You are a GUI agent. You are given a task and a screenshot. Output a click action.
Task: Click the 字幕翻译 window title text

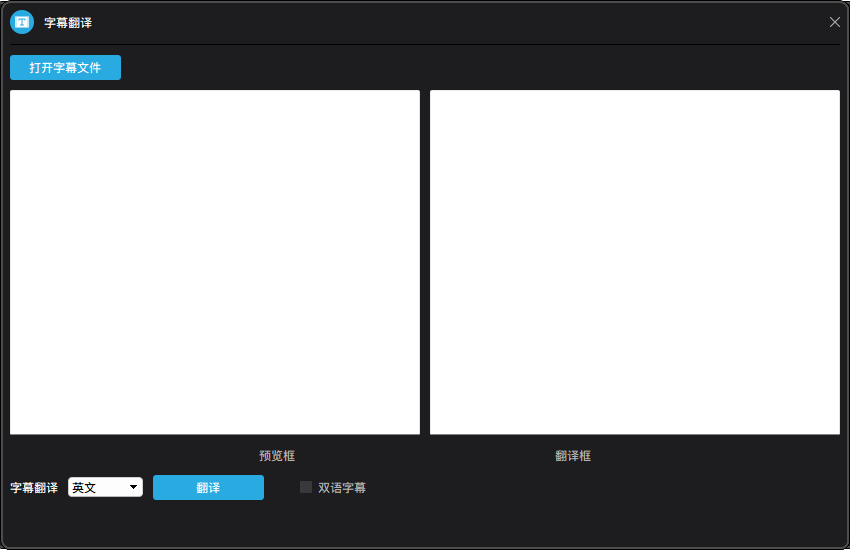(68, 22)
